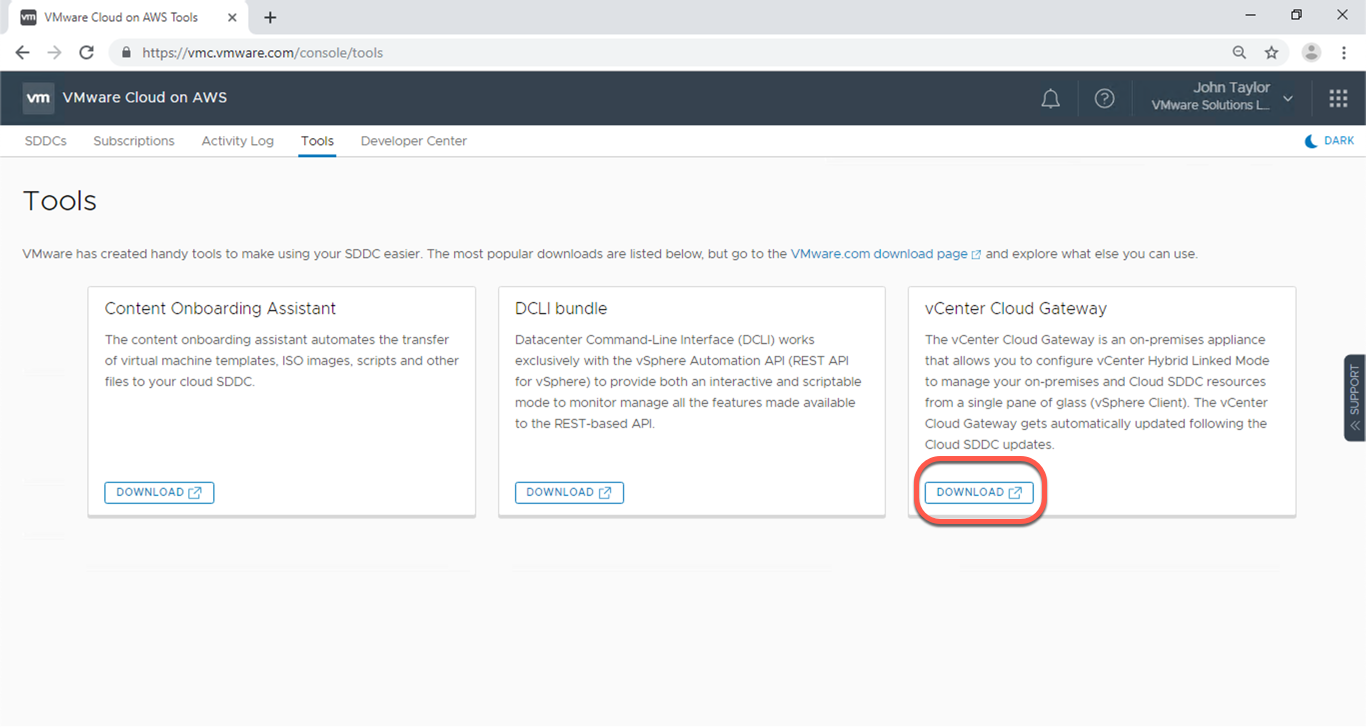Click the browser address bar URL

[262, 53]
